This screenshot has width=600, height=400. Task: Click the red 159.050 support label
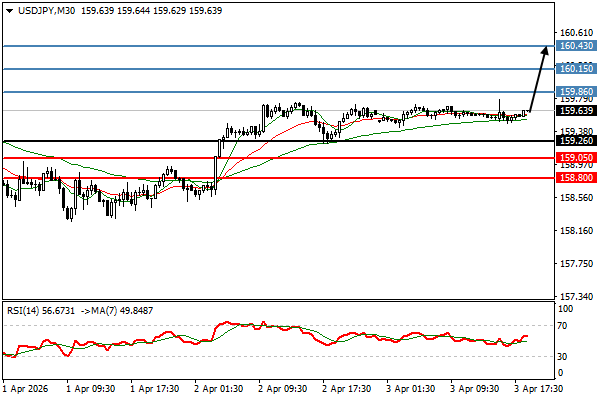[577, 158]
